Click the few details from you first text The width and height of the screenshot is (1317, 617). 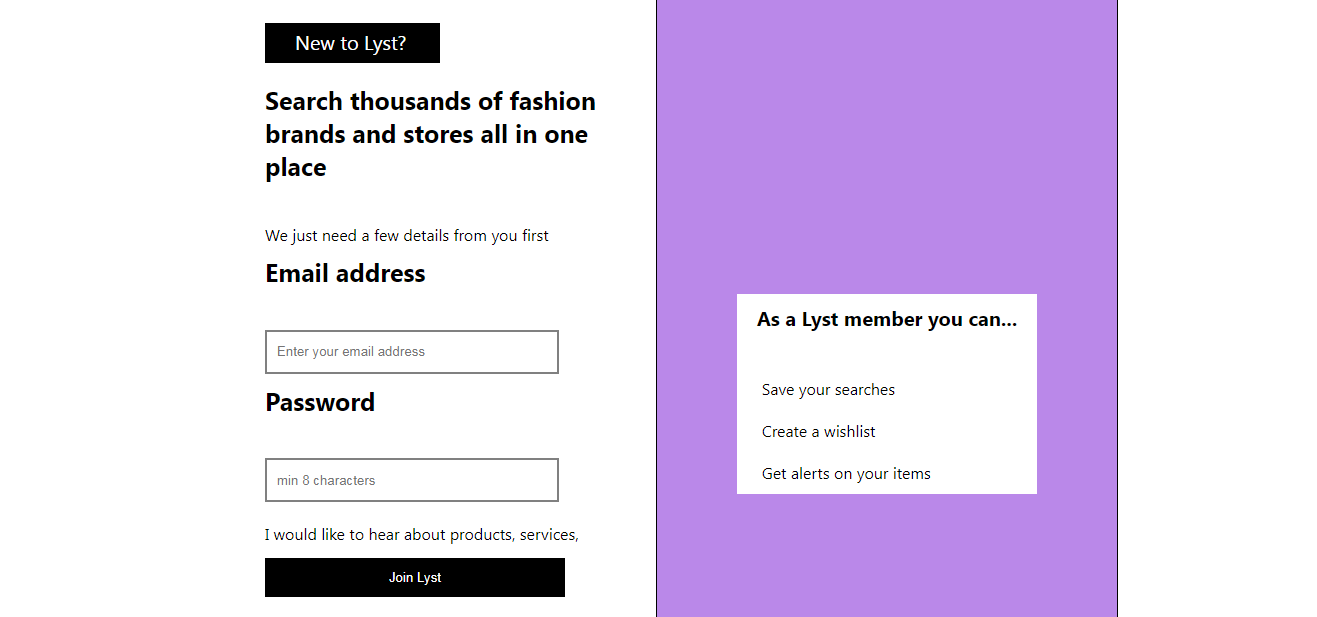tap(406, 235)
